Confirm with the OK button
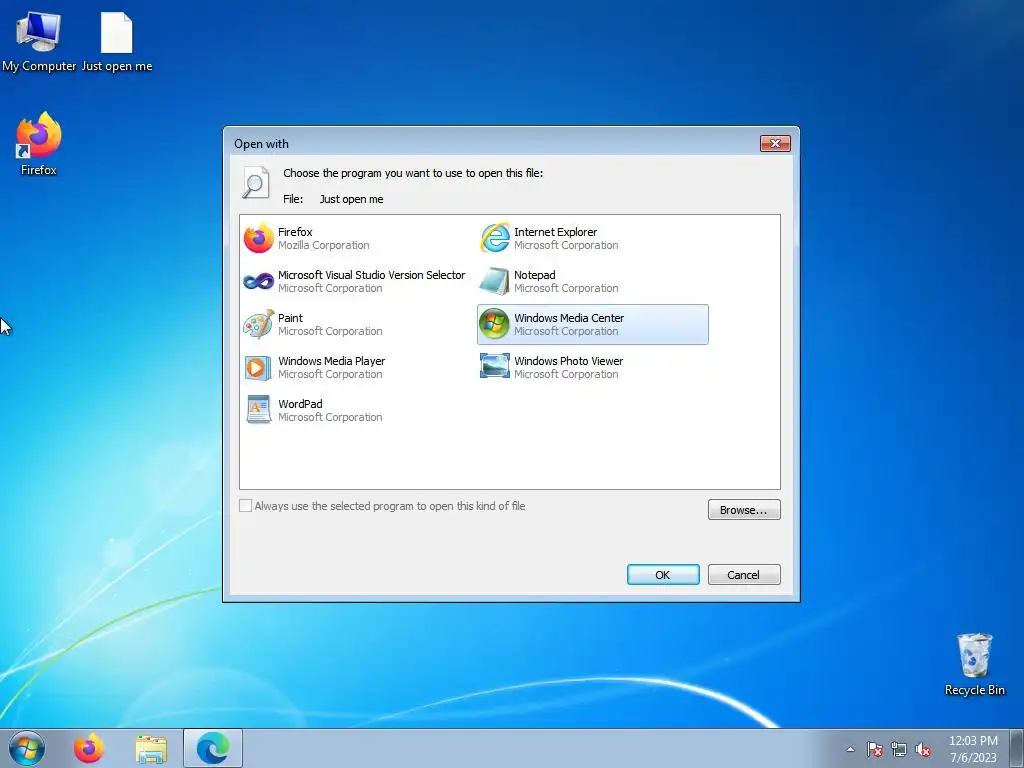The width and height of the screenshot is (1024, 768). [663, 575]
